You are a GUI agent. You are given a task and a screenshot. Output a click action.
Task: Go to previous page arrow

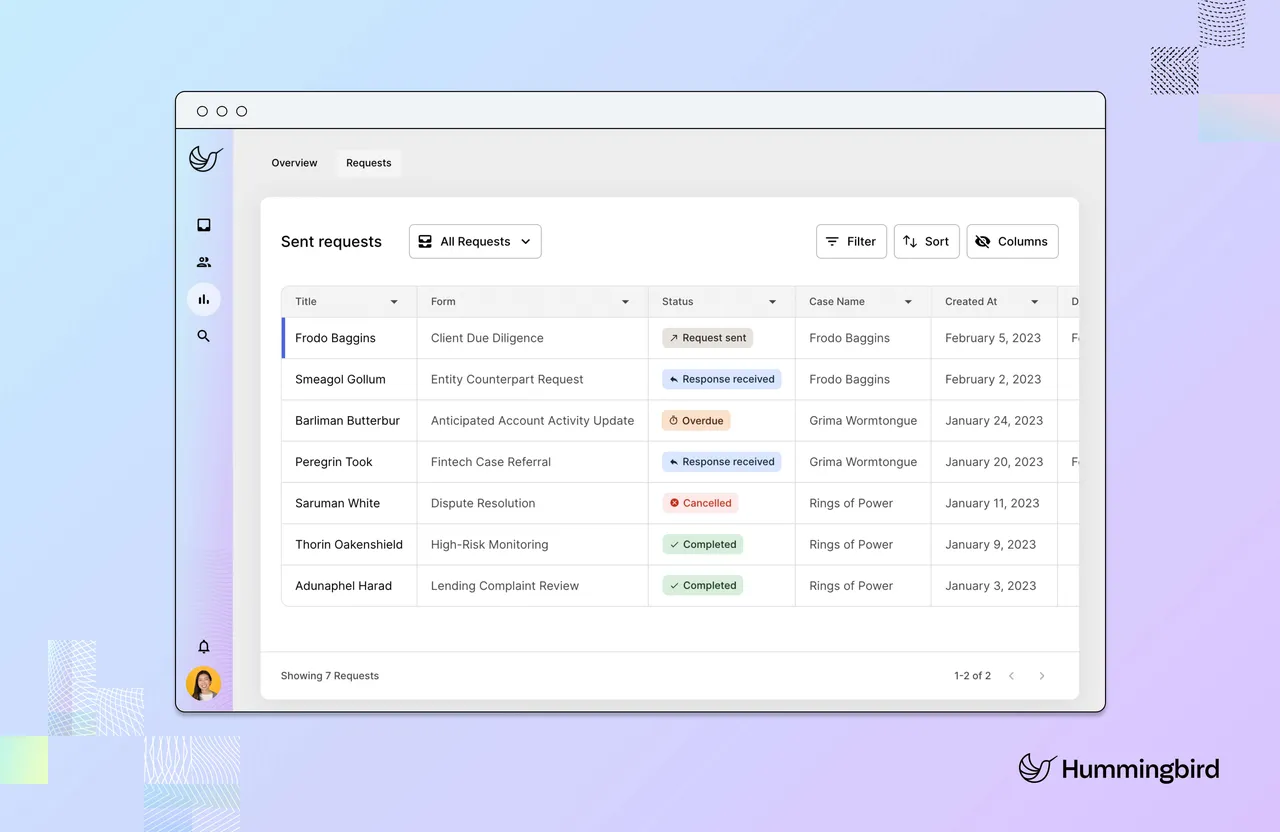pyautogui.click(x=1011, y=676)
